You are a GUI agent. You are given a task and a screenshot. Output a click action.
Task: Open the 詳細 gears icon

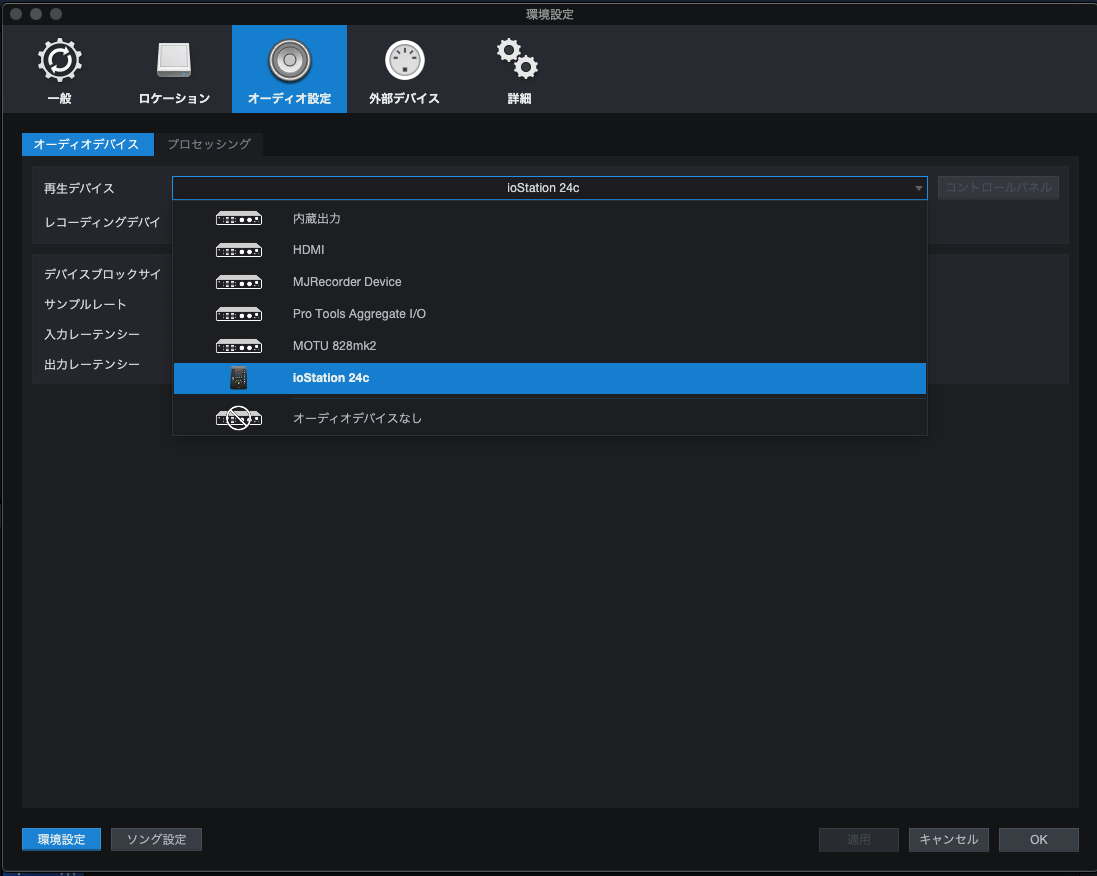tap(518, 59)
